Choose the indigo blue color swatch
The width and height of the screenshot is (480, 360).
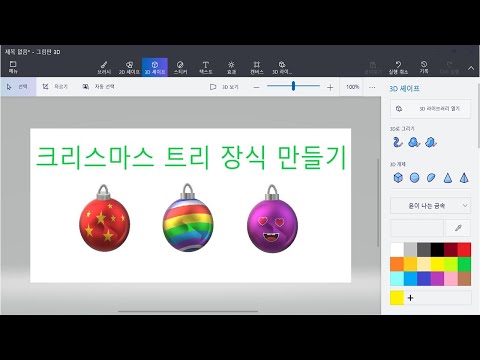click(424, 278)
